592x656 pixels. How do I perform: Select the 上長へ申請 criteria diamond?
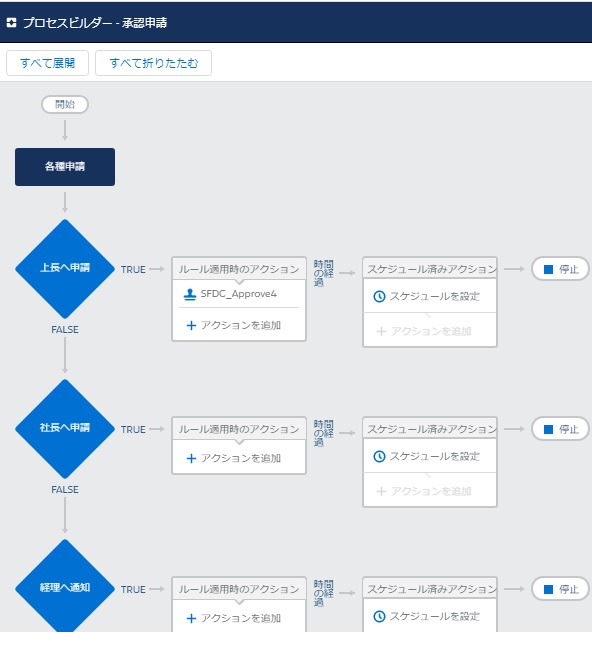click(65, 269)
